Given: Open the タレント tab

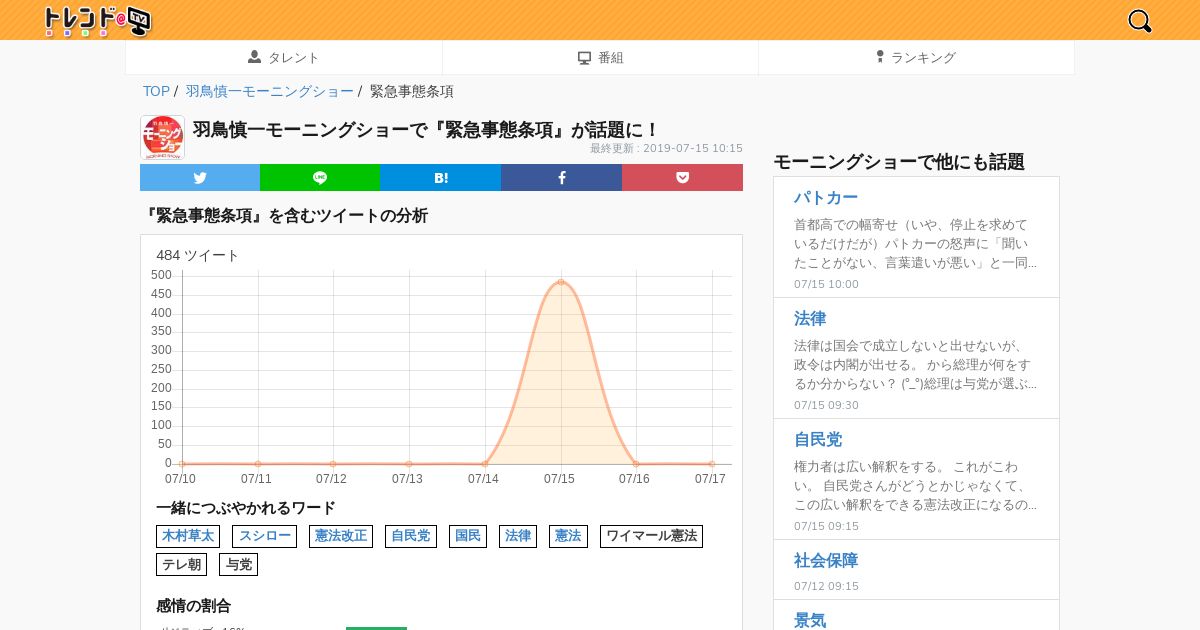Looking at the screenshot, I should click(284, 58).
